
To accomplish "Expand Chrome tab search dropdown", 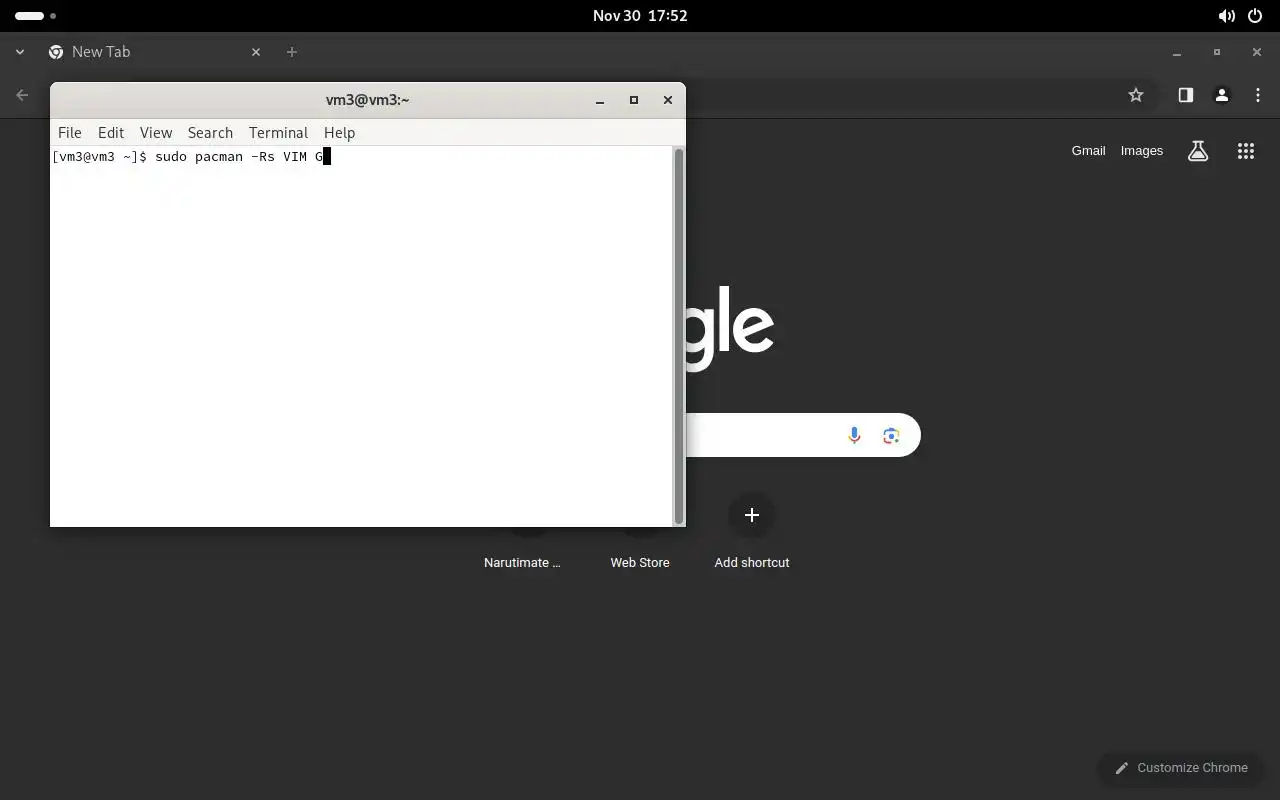I will [x=20, y=52].
